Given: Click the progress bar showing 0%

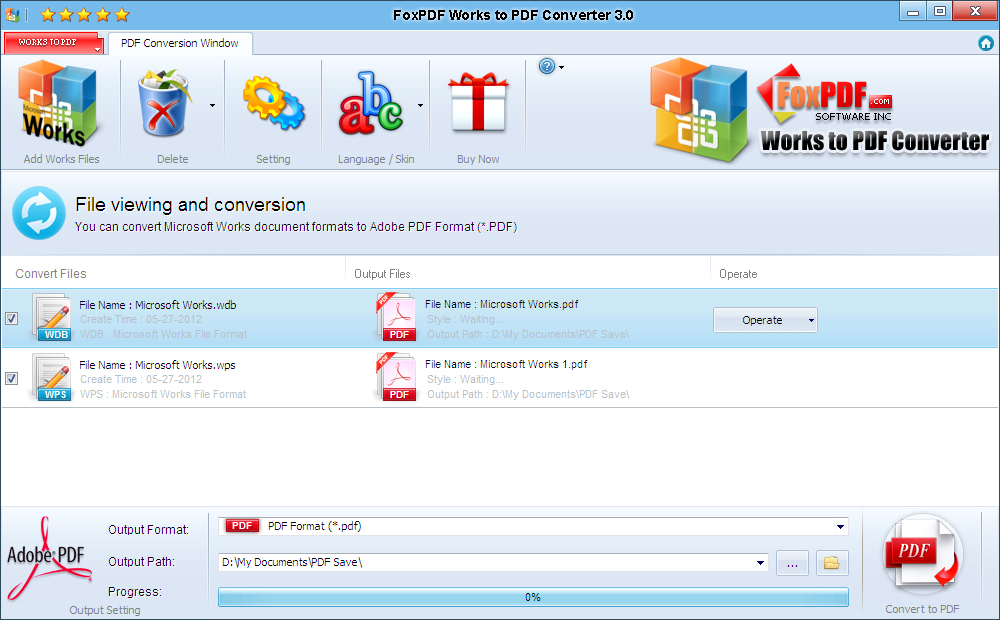Looking at the screenshot, I should [x=533, y=597].
